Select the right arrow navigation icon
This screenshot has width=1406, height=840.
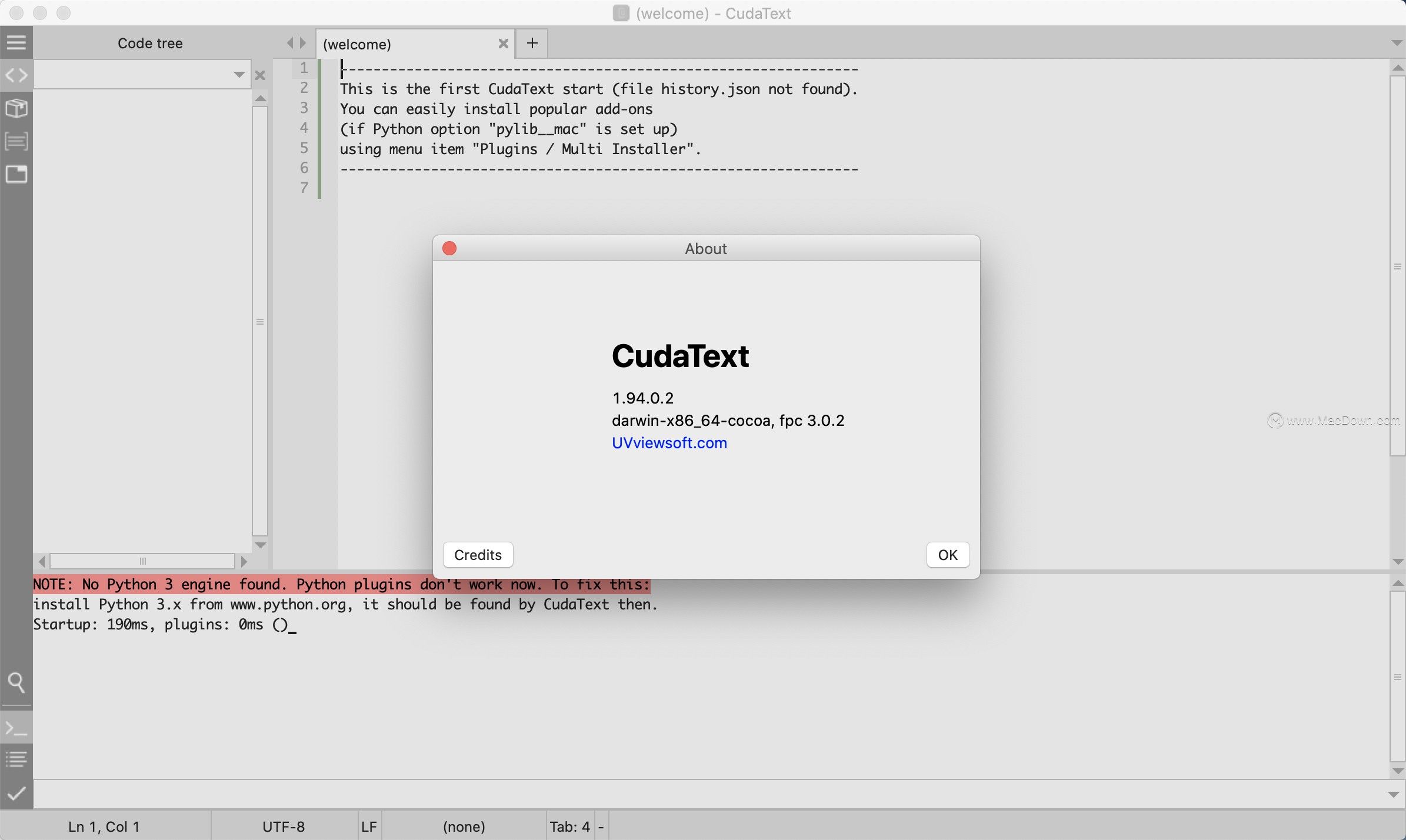coord(302,43)
